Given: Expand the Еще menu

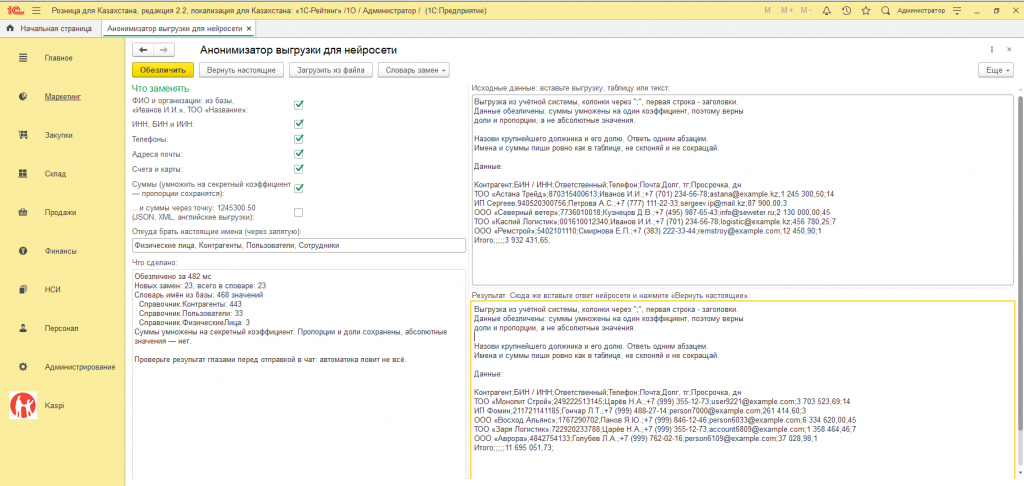Looking at the screenshot, I should tap(995, 70).
